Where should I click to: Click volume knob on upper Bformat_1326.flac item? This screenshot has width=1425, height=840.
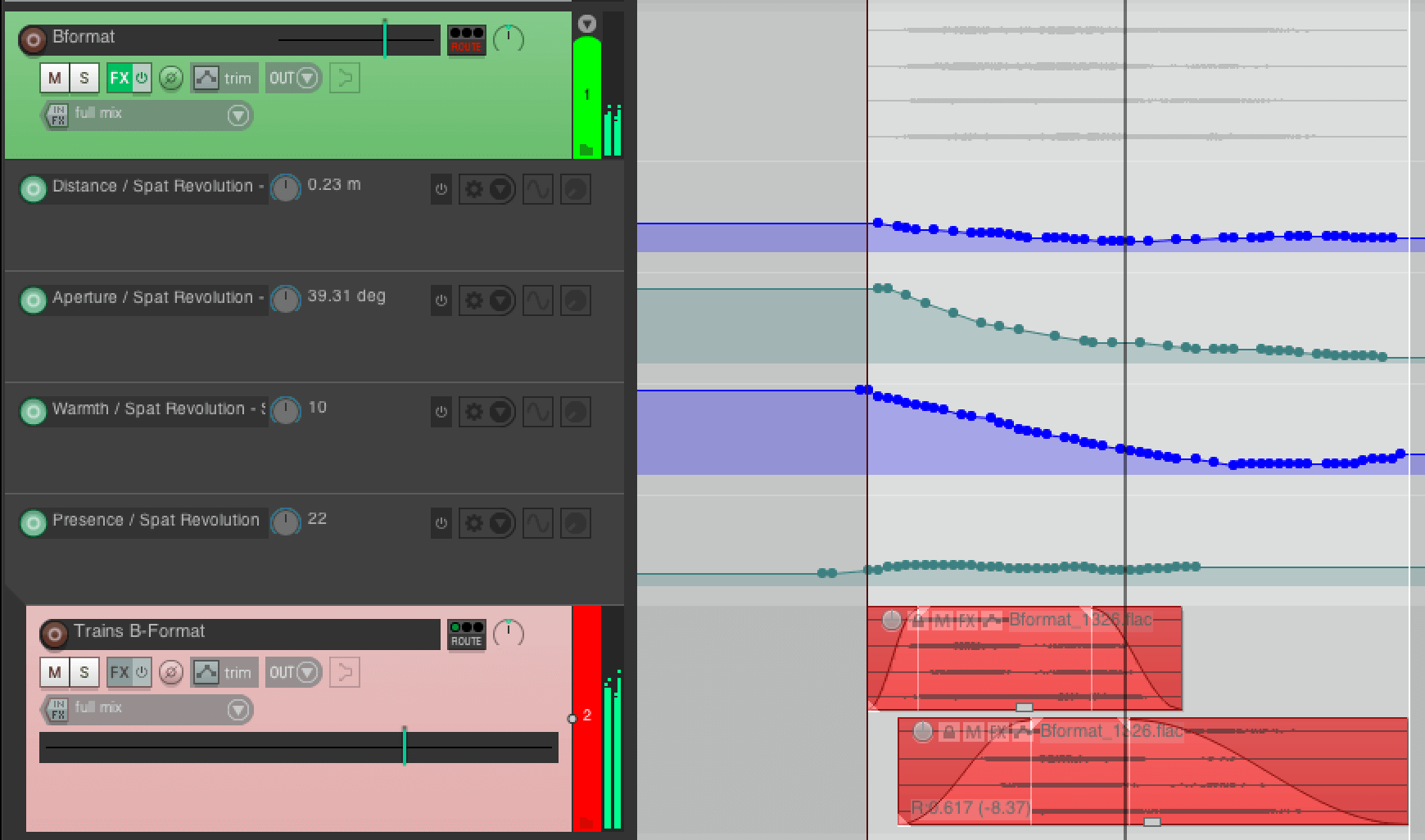click(x=892, y=621)
